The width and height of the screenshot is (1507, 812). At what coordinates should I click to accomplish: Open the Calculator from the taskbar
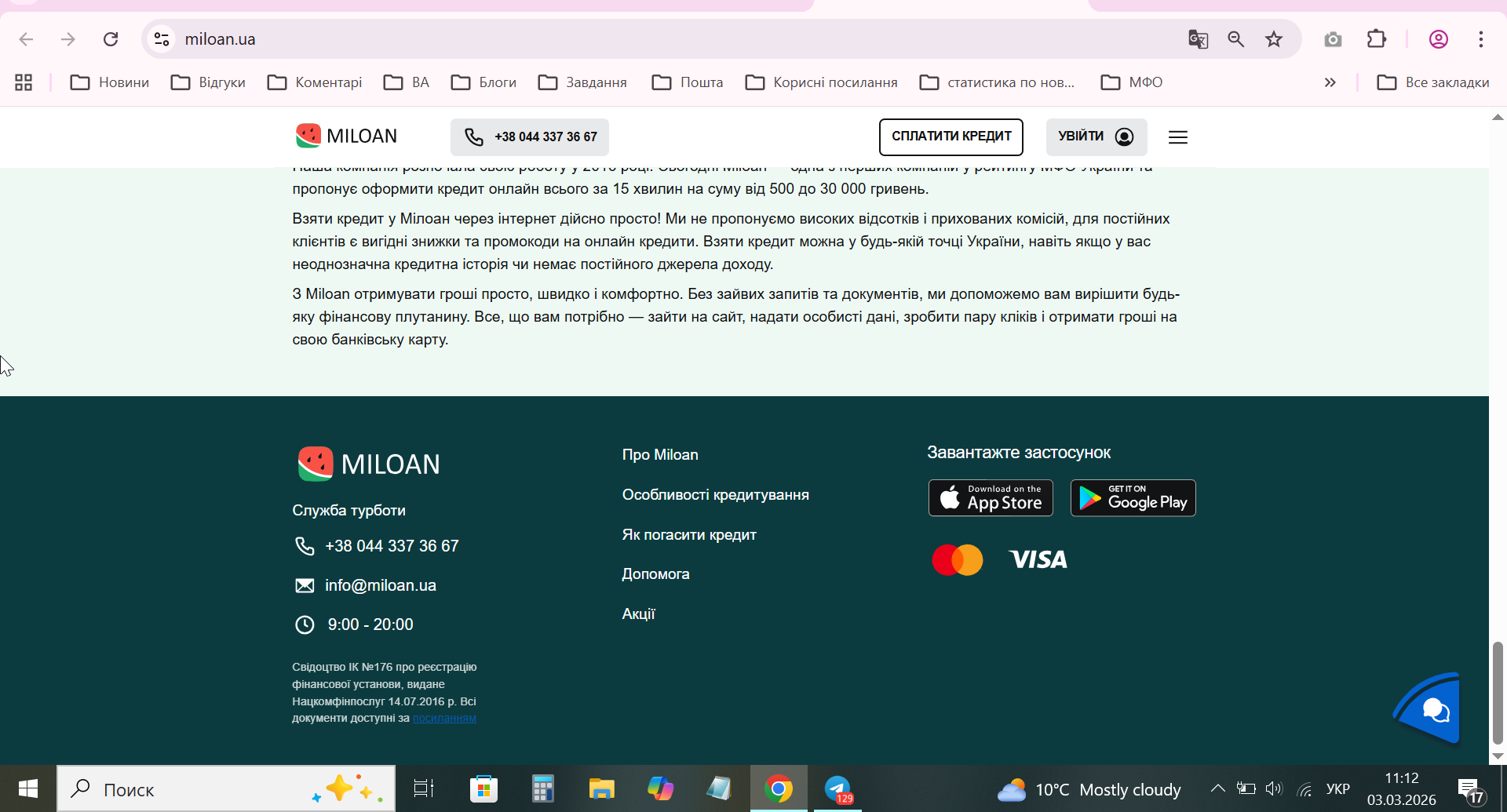(542, 788)
